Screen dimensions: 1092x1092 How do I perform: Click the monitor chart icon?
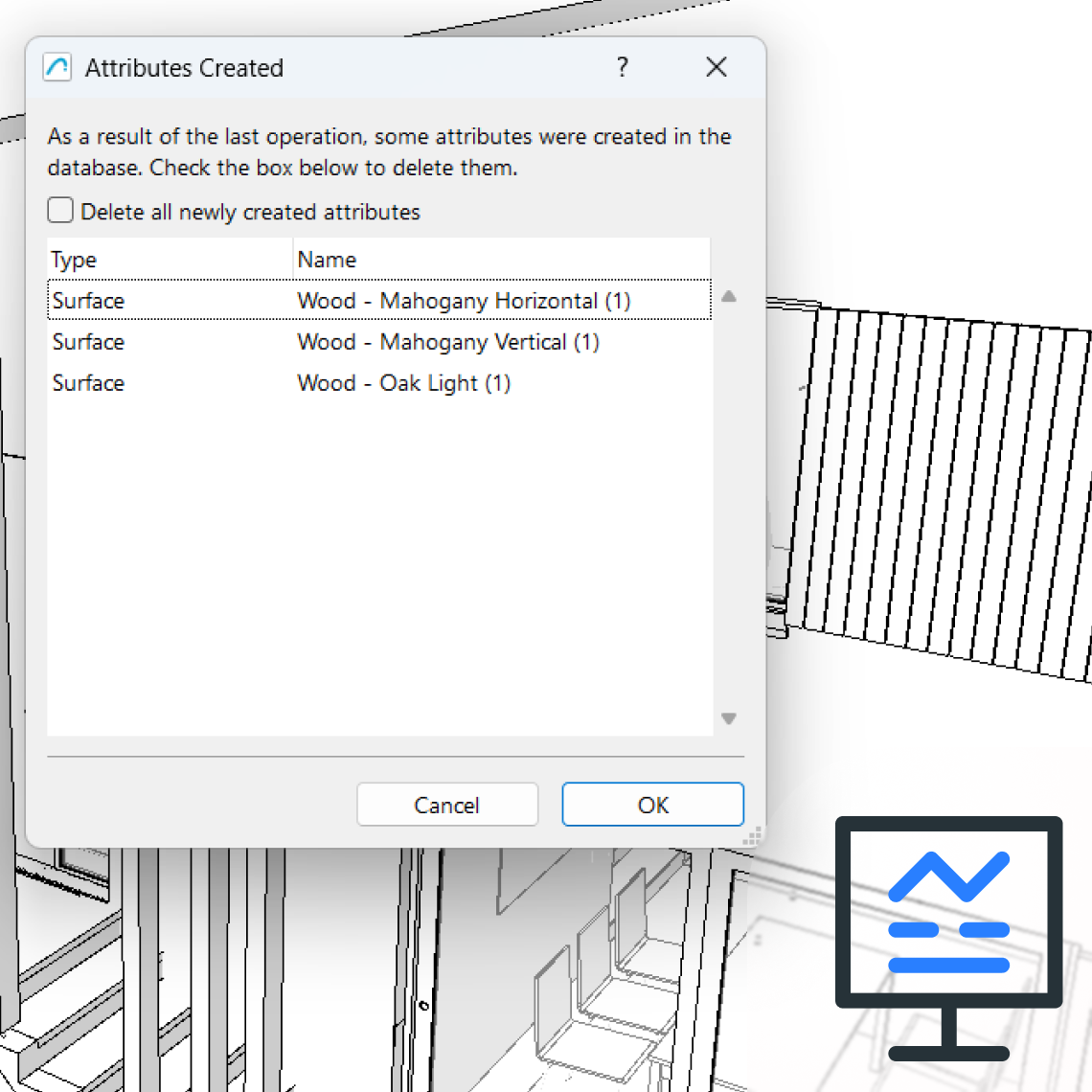click(x=948, y=937)
